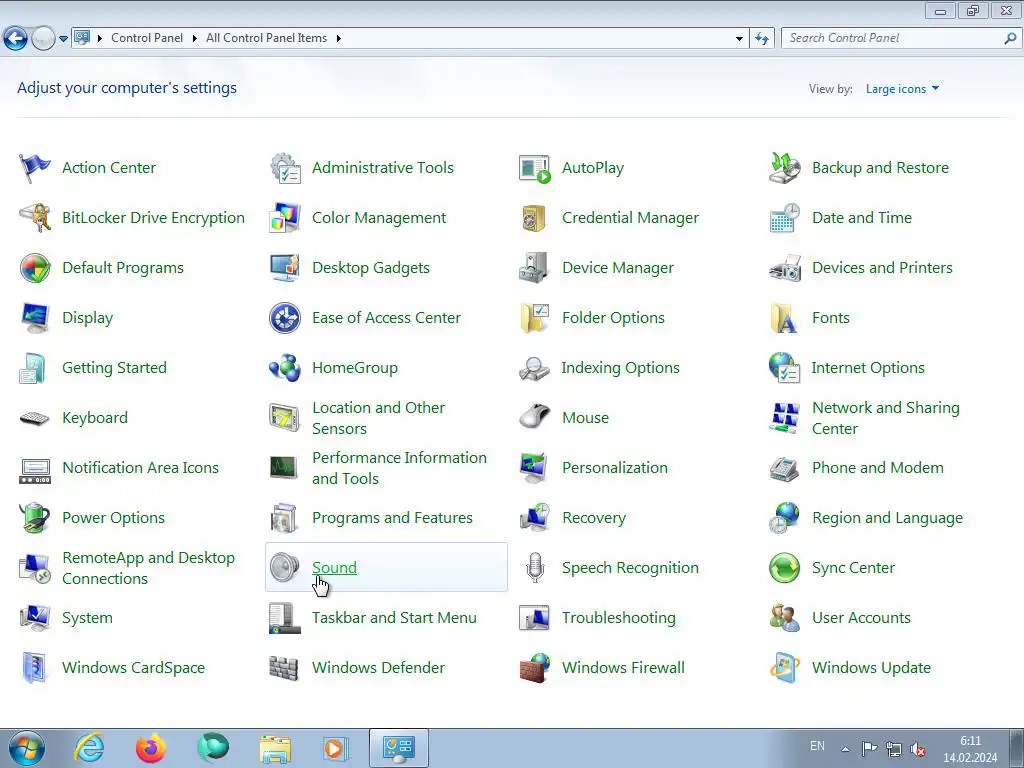Click the search magnifier icon
Image resolution: width=1024 pixels, height=768 pixels.
coord(1010,38)
